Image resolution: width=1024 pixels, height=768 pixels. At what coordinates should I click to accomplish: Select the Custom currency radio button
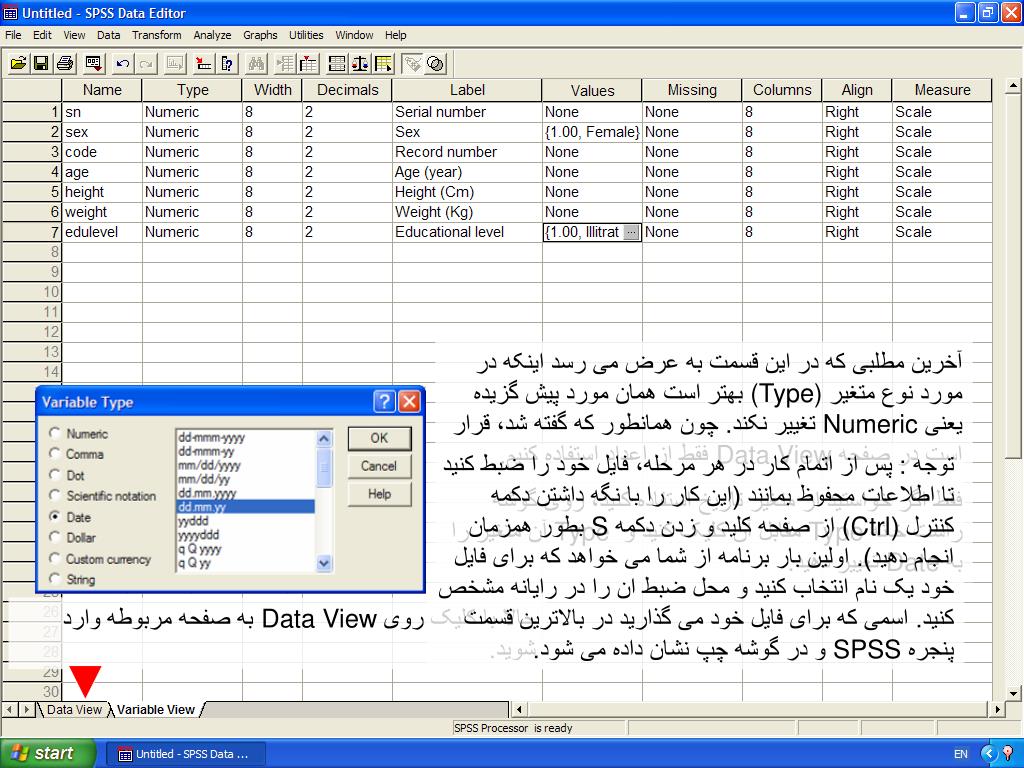(55, 558)
